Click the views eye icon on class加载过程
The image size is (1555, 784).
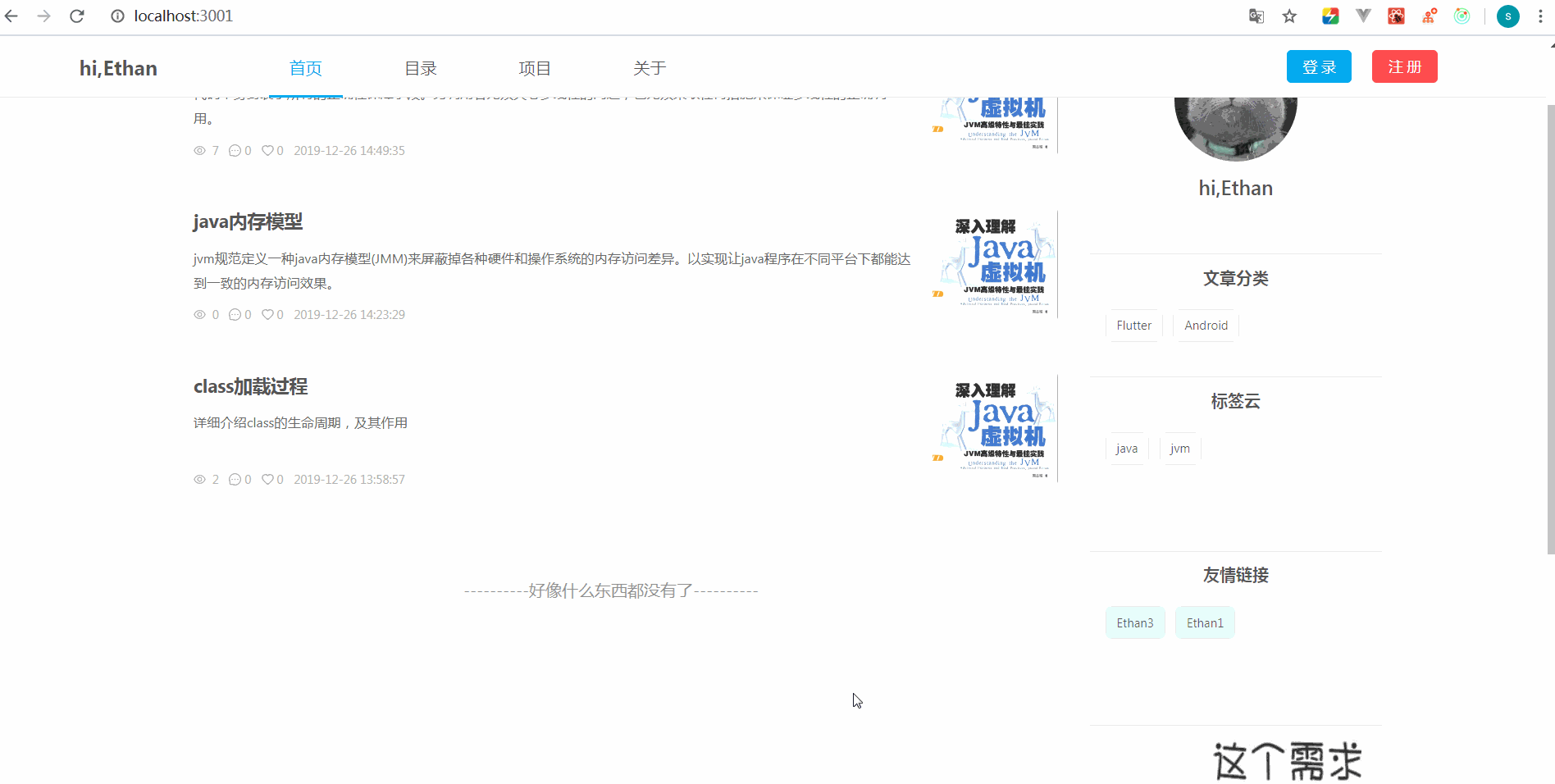199,480
